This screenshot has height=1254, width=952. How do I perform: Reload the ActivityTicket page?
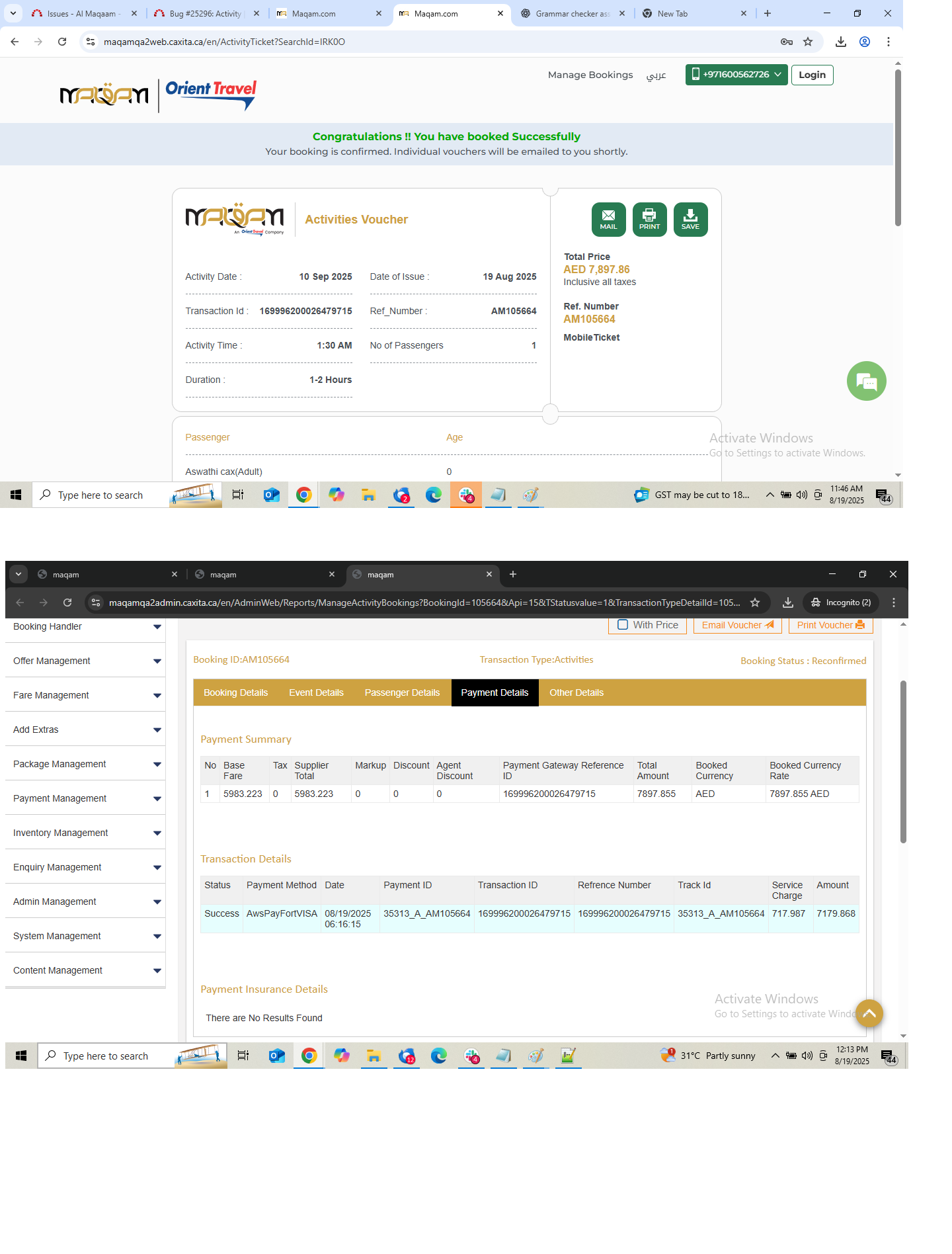(x=62, y=42)
